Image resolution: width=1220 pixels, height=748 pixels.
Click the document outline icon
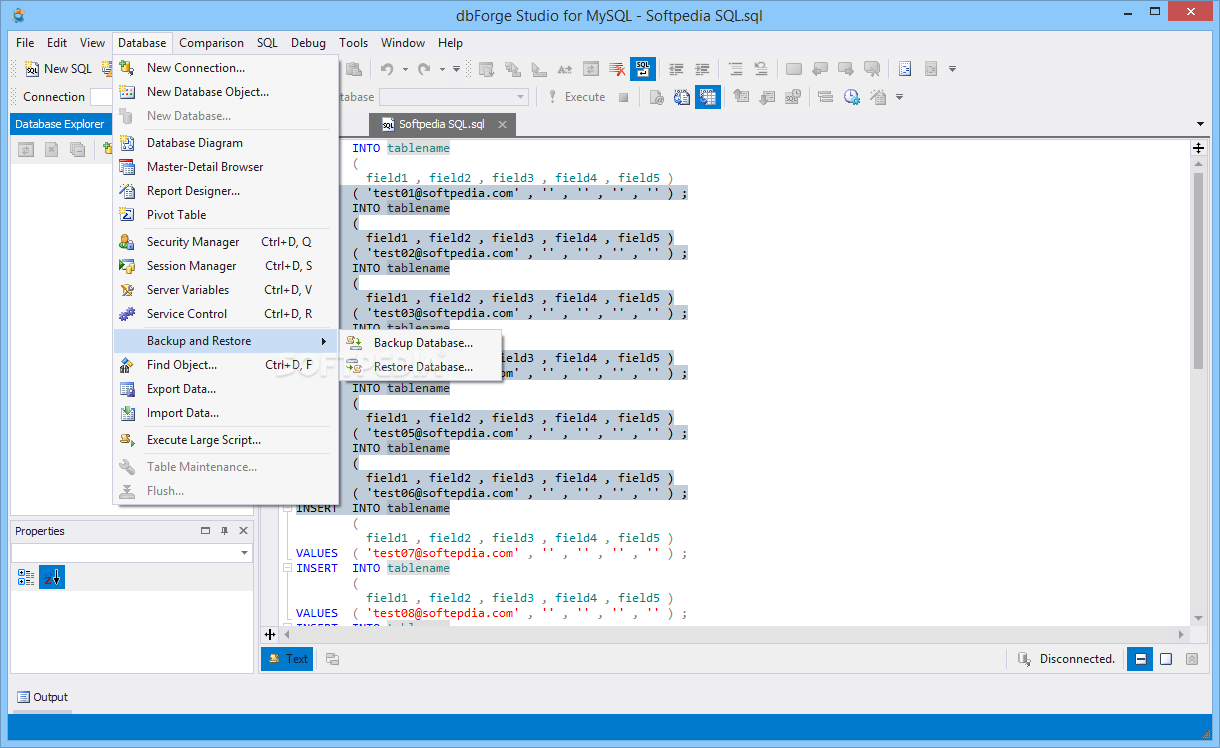click(x=905, y=69)
